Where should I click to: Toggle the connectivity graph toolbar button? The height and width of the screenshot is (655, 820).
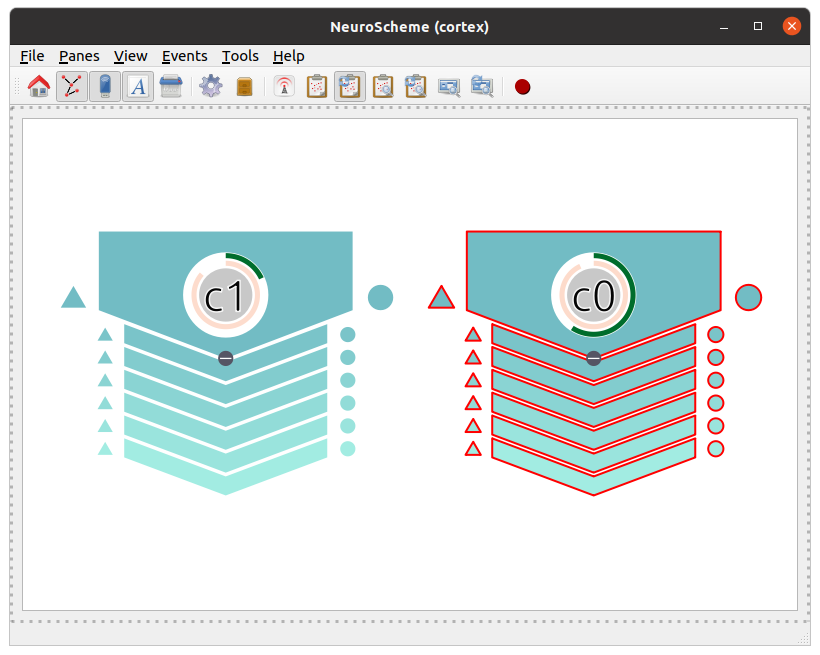(71, 87)
